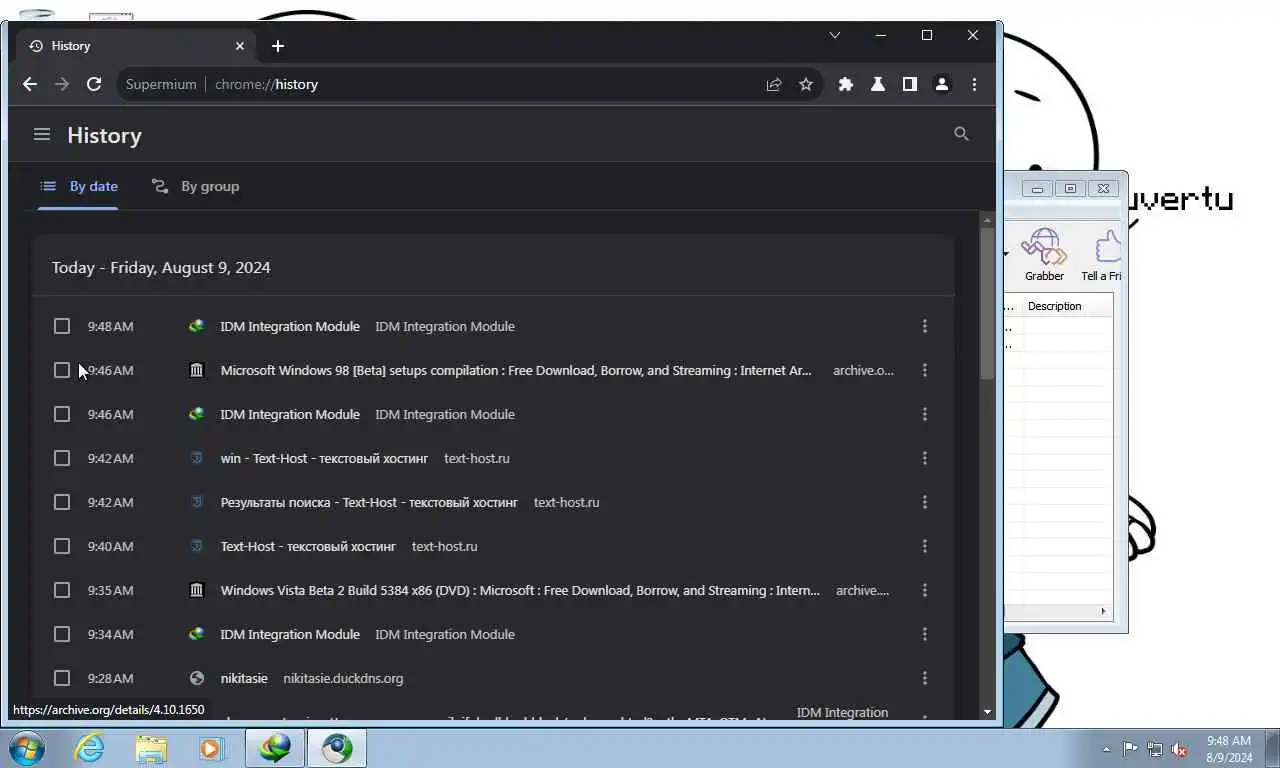Image resolution: width=1280 pixels, height=768 pixels.
Task: Toggle the side panel icon
Action: (x=910, y=85)
